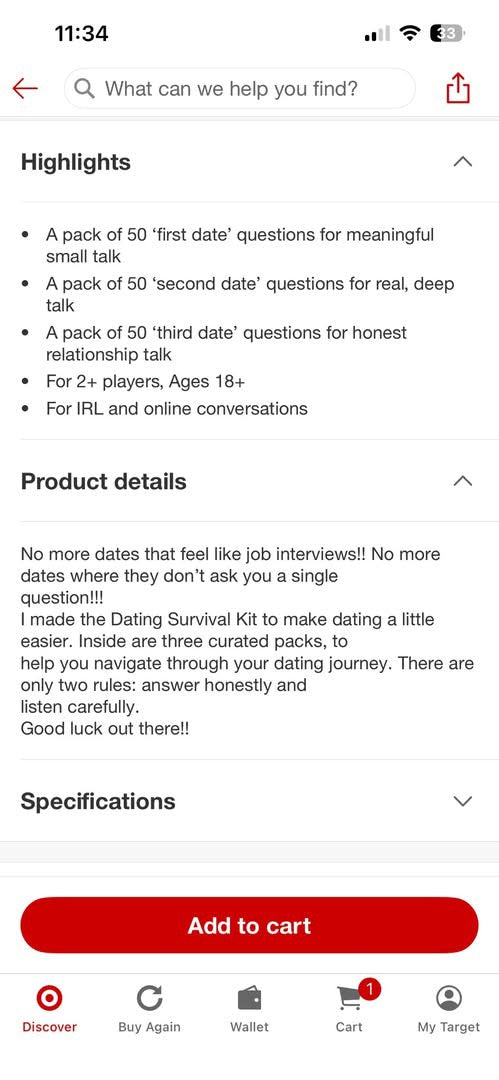Collapse the Highlights section chevron
The image size is (499, 1080).
pyautogui.click(x=463, y=162)
